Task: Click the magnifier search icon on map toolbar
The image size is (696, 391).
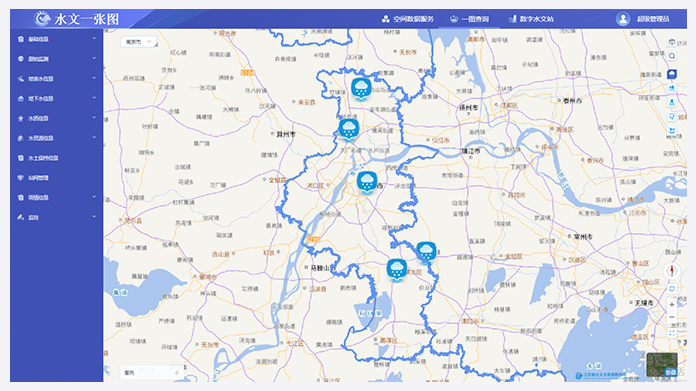Action: tap(672, 56)
